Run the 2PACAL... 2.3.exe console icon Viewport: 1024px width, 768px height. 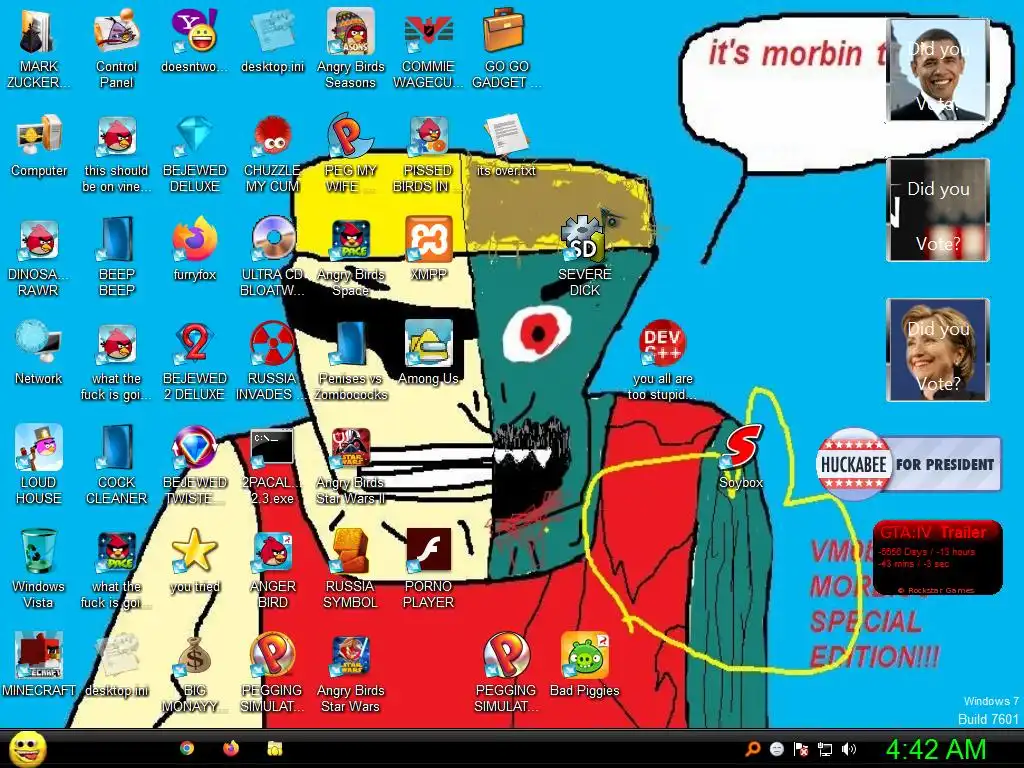click(x=272, y=465)
